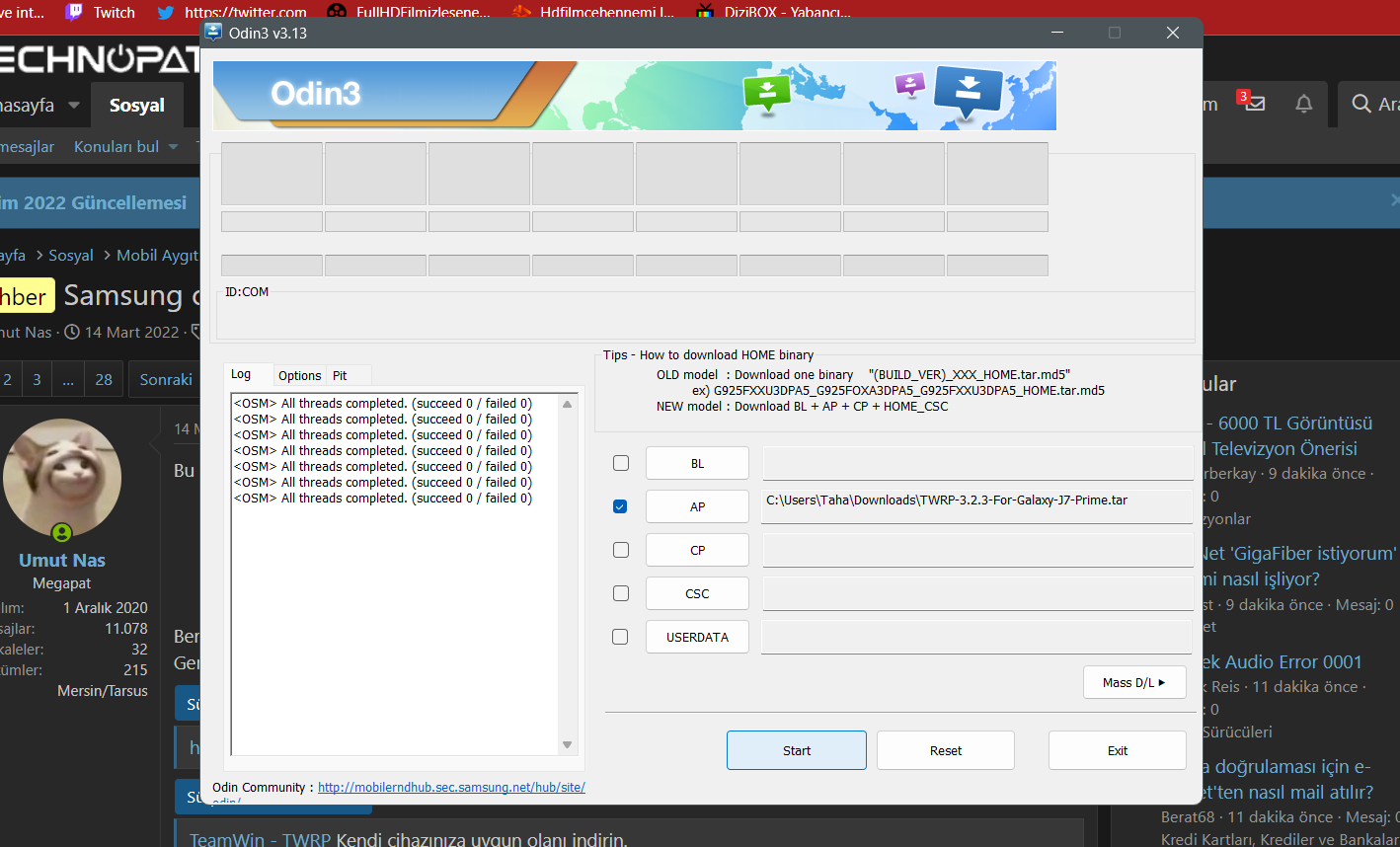Open the DiziBOX bookmark
Image resolution: width=1400 pixels, height=847 pixels.
pos(773,12)
